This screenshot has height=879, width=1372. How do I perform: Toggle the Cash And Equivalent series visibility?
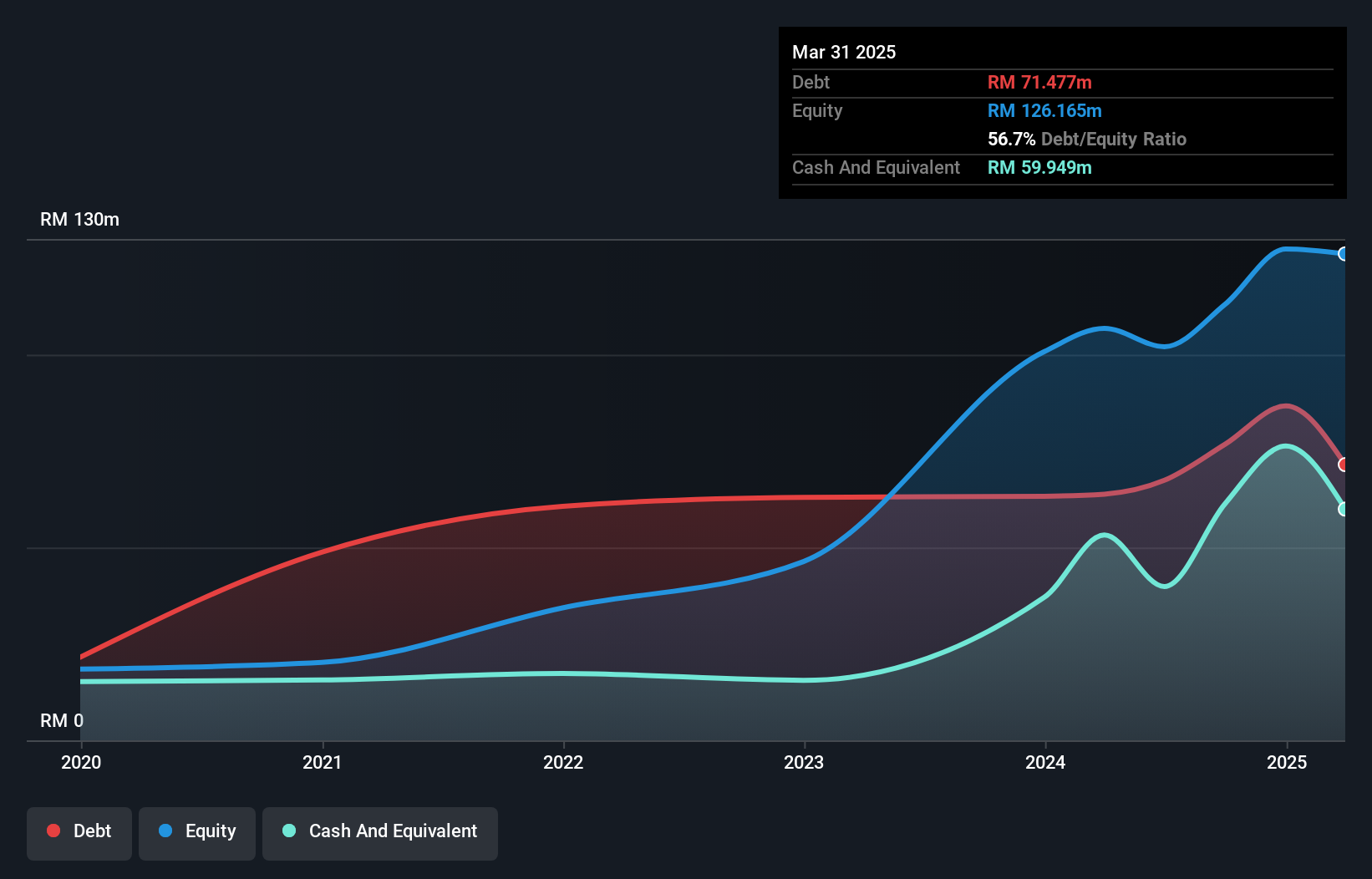380,831
